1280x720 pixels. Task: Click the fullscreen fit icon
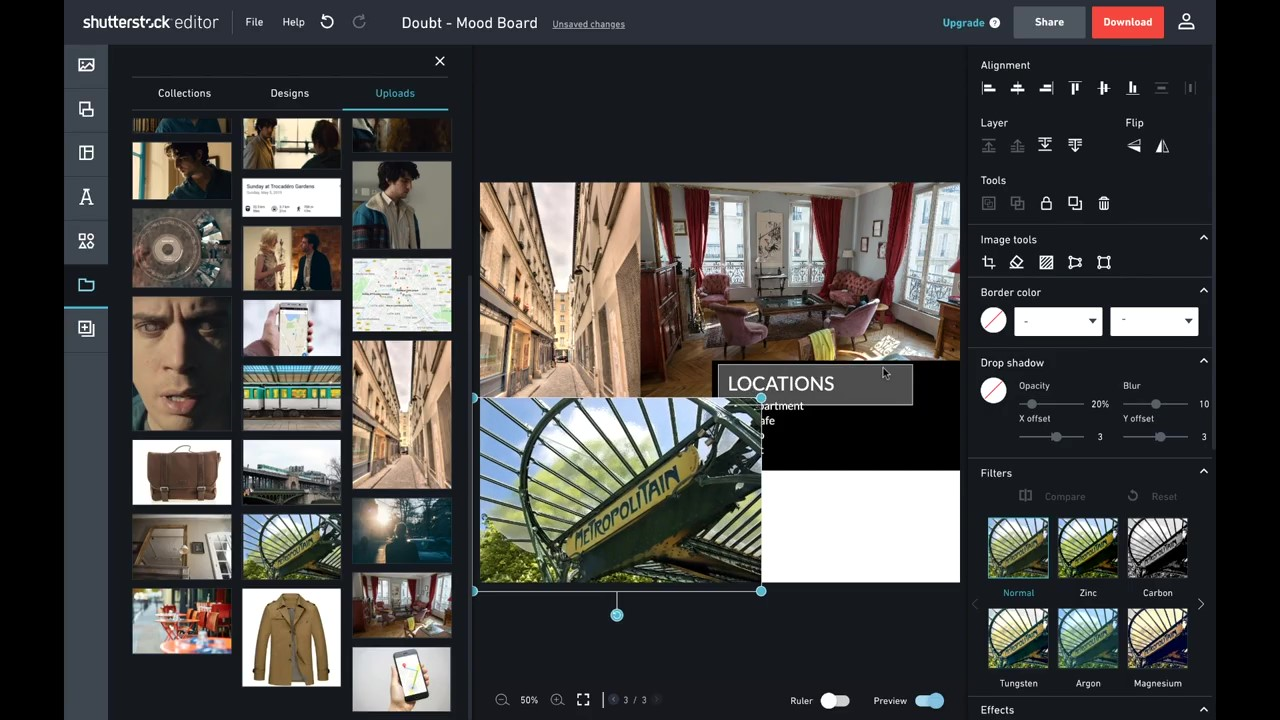[x=583, y=700]
